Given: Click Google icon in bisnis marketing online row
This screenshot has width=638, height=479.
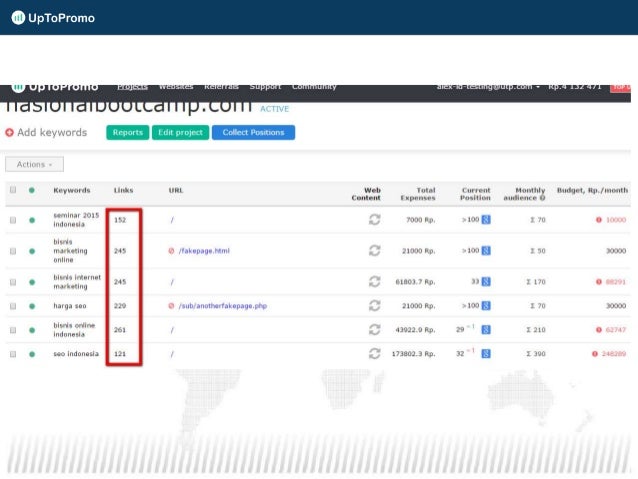Looking at the screenshot, I should pos(486,251).
